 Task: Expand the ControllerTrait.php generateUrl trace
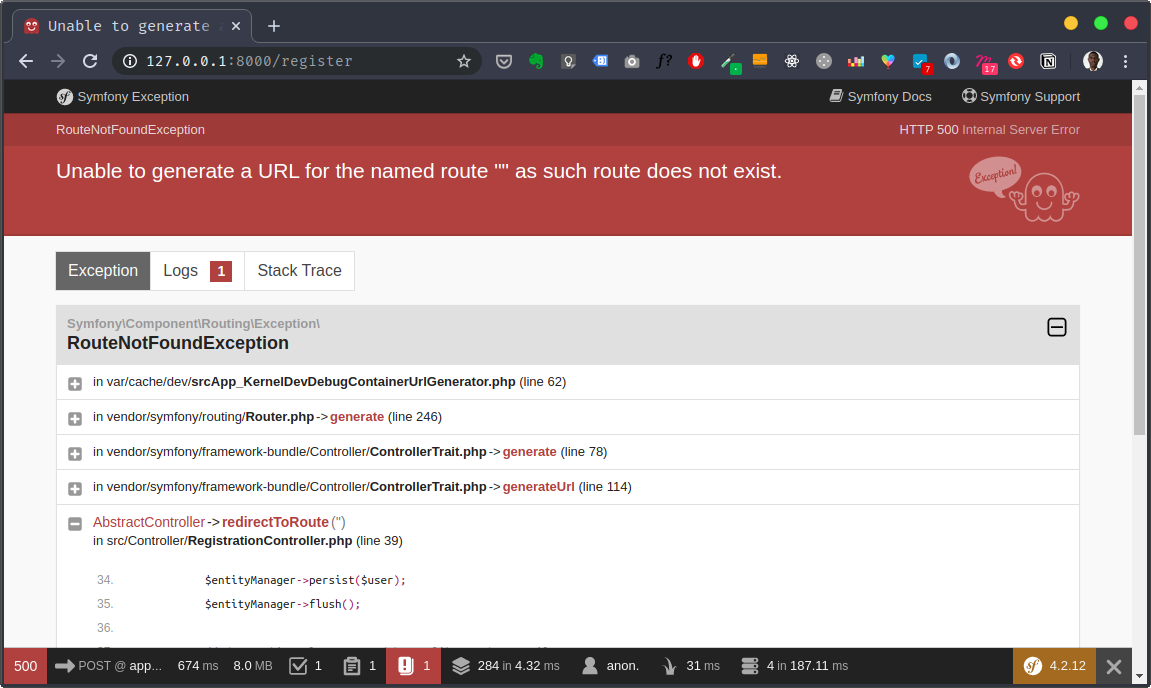point(75,488)
